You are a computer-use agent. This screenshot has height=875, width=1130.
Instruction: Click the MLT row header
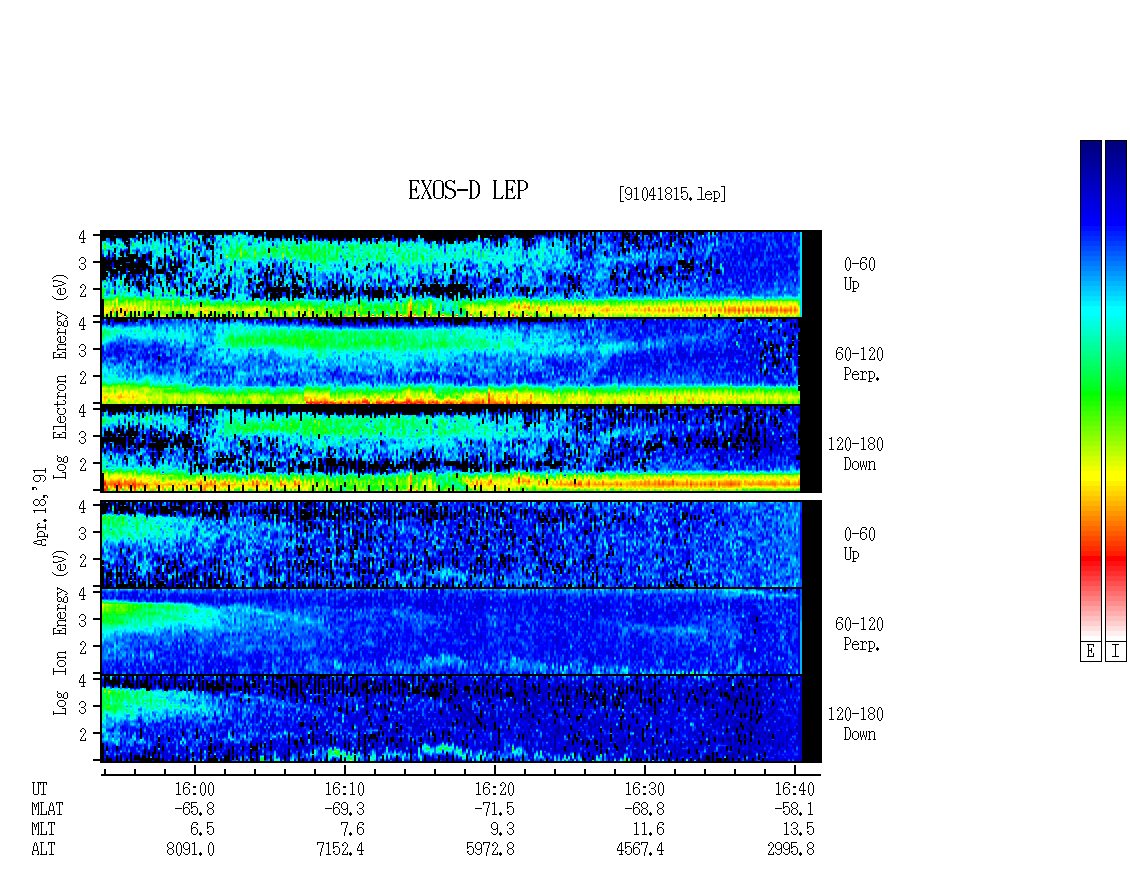[x=43, y=829]
